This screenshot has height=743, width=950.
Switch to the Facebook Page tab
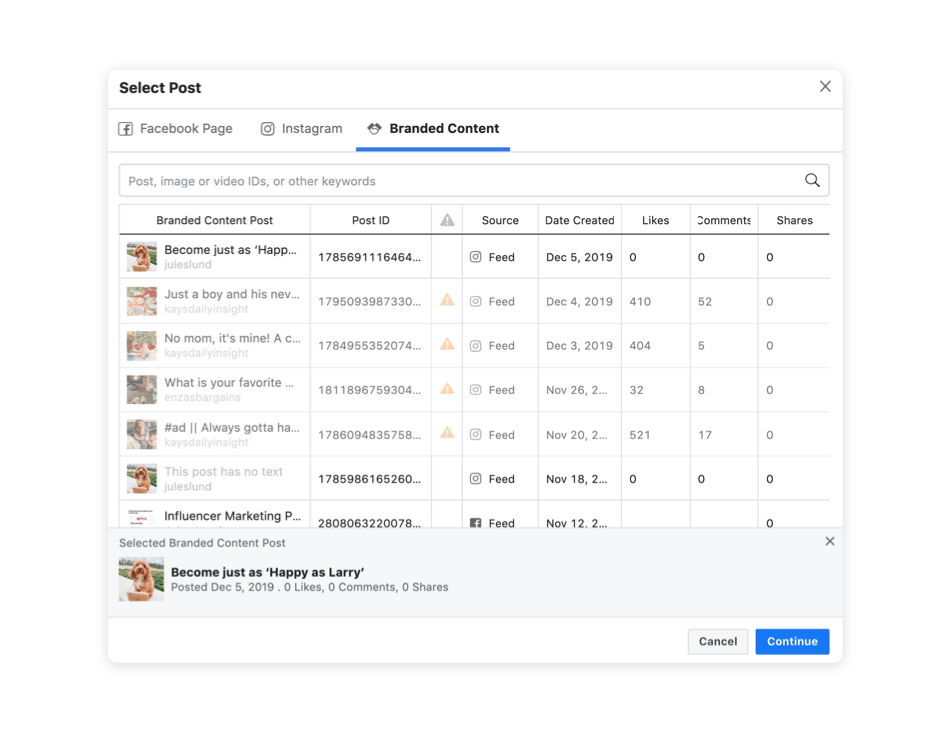[176, 129]
